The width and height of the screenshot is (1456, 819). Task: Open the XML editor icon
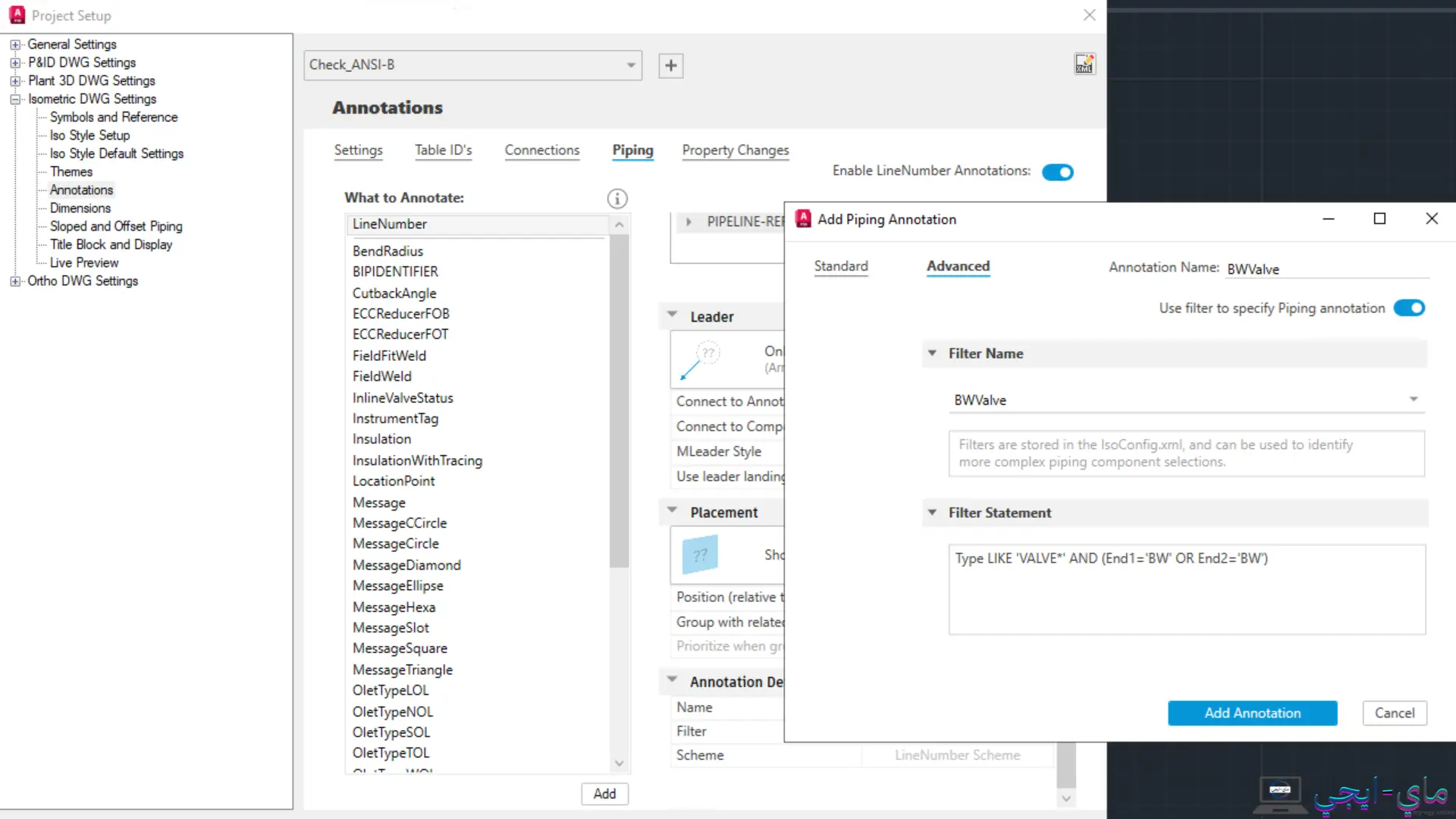(x=1084, y=64)
